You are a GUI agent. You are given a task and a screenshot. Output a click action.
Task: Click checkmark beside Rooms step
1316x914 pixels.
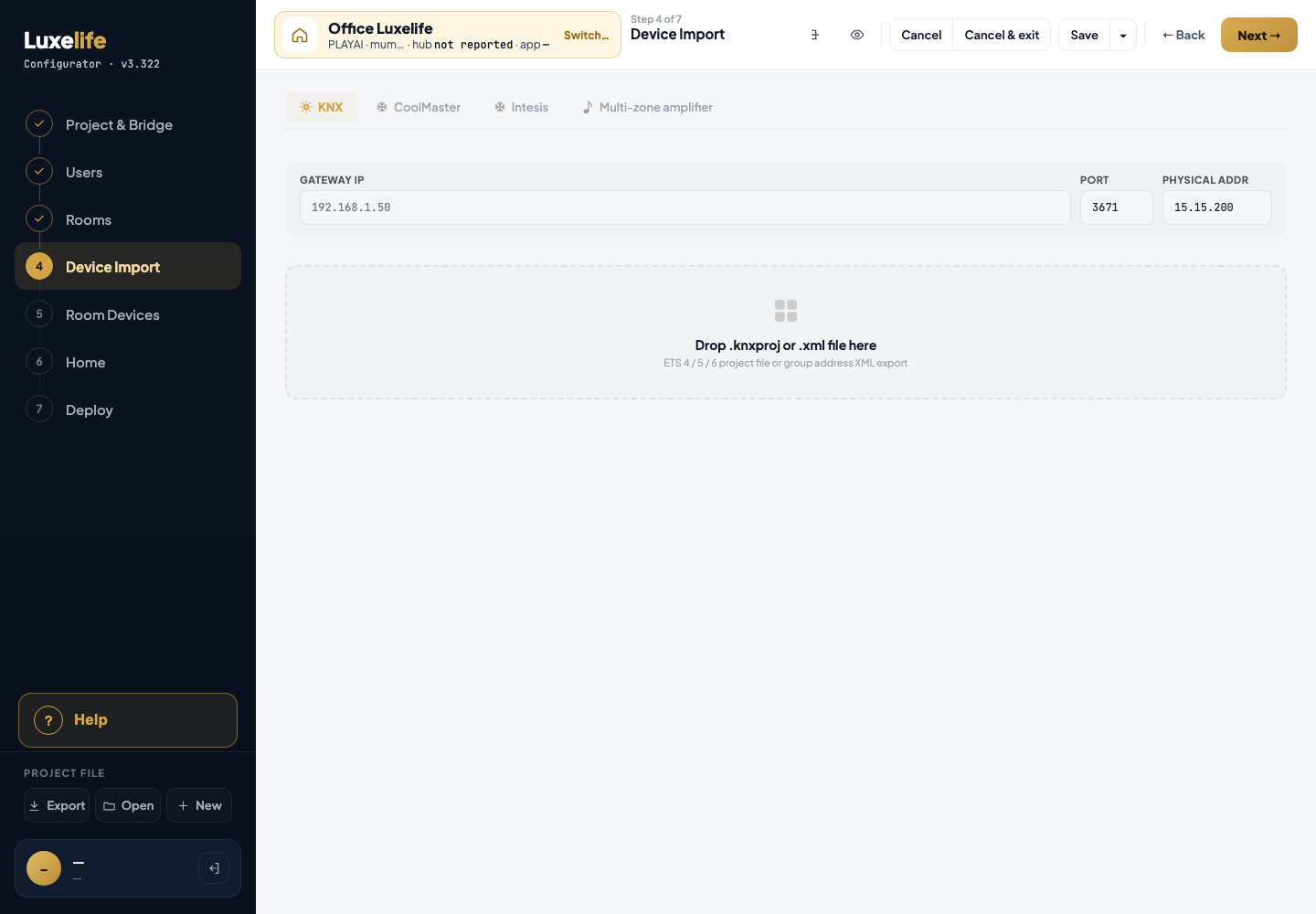pos(39,218)
